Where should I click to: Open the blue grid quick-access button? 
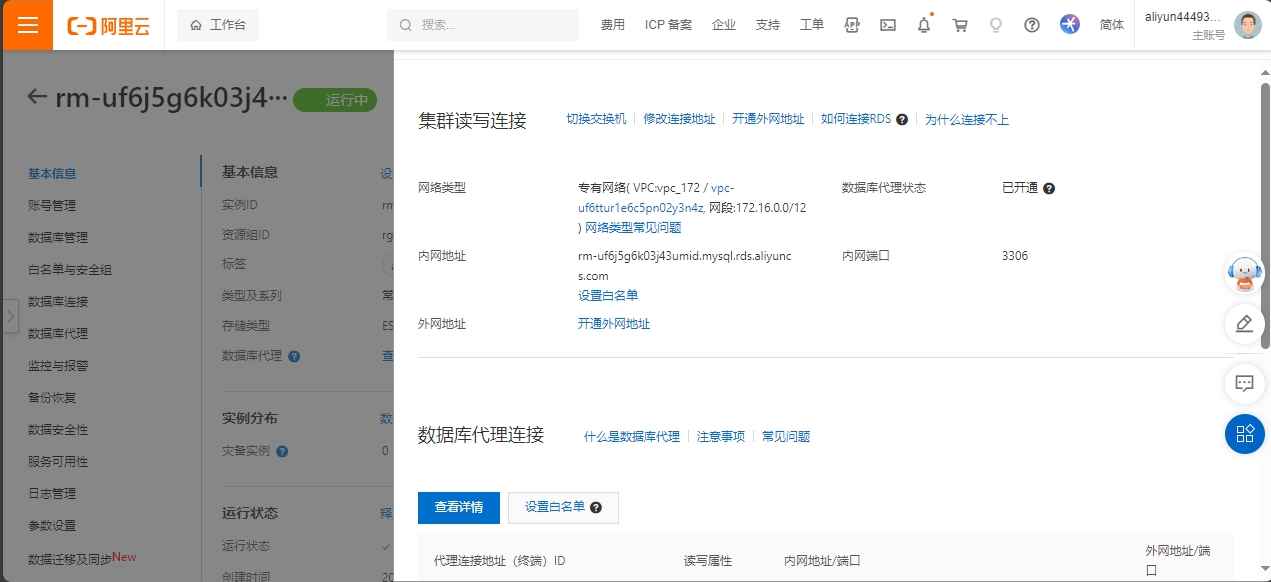(1244, 433)
